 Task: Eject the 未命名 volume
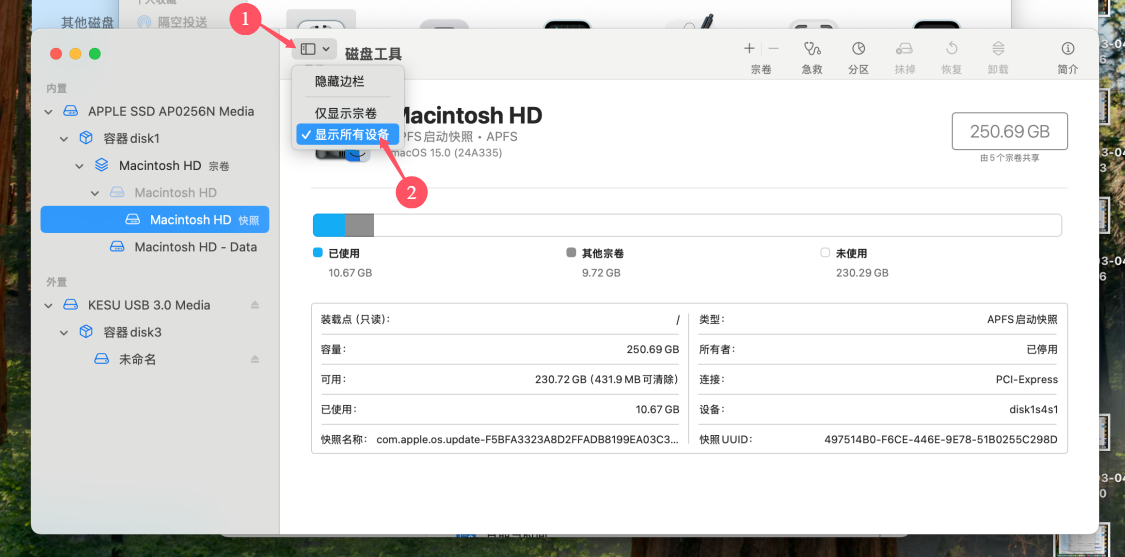tap(255, 359)
